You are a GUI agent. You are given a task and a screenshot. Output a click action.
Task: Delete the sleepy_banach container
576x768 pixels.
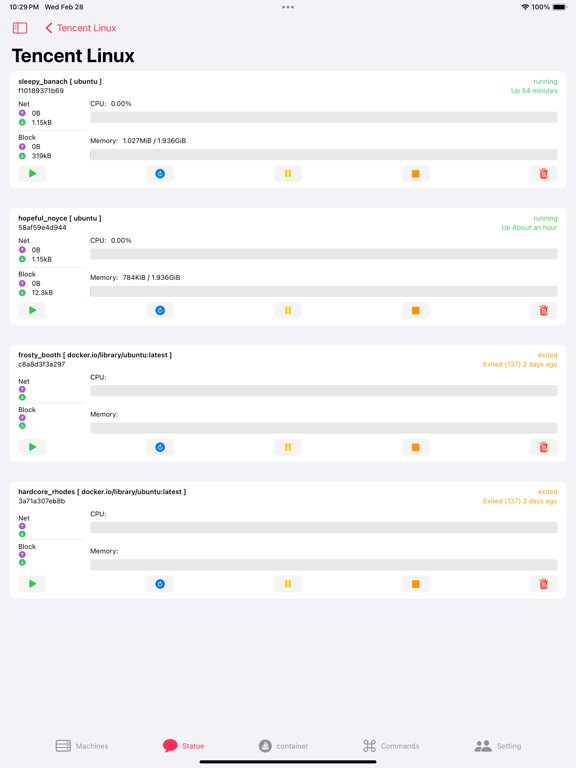click(544, 173)
